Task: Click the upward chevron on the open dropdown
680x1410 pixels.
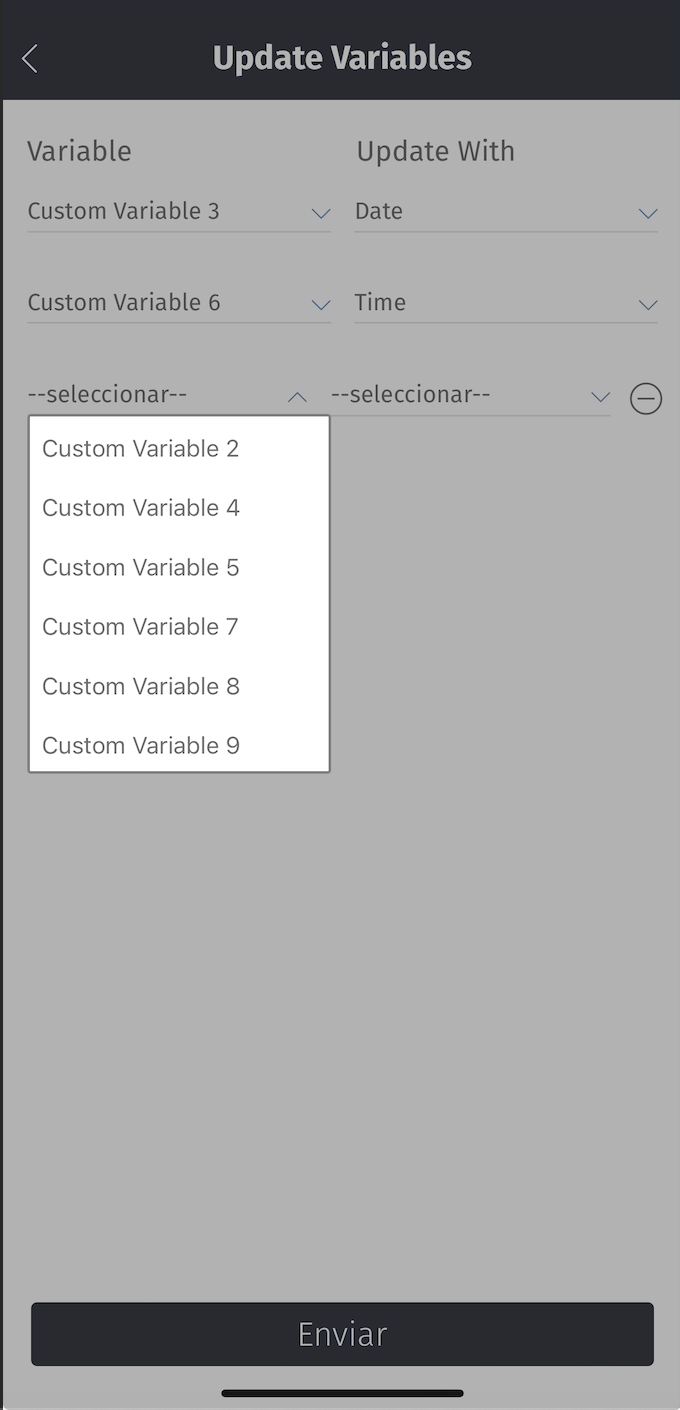Action: (x=296, y=397)
